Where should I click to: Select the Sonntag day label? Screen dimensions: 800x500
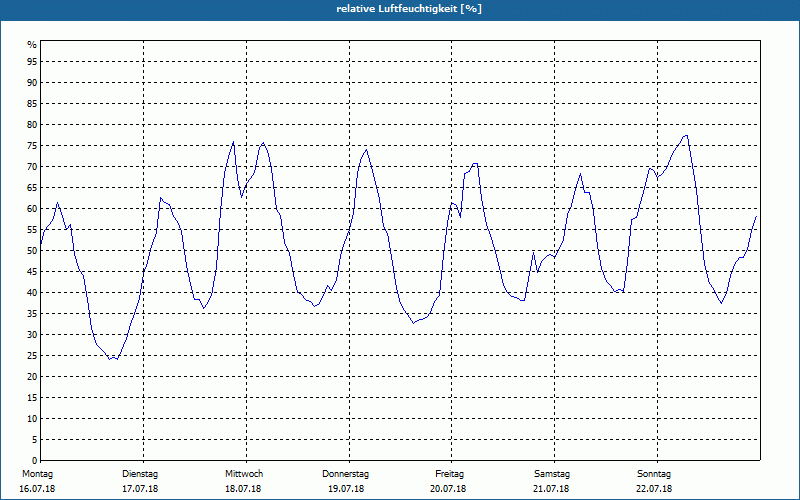tap(654, 474)
